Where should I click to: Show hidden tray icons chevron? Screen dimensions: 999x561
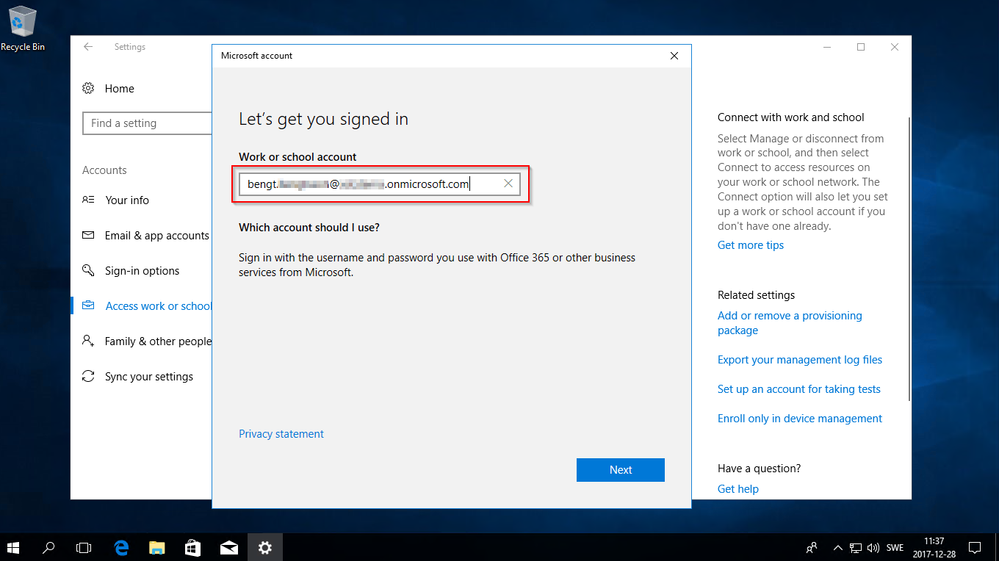point(837,548)
